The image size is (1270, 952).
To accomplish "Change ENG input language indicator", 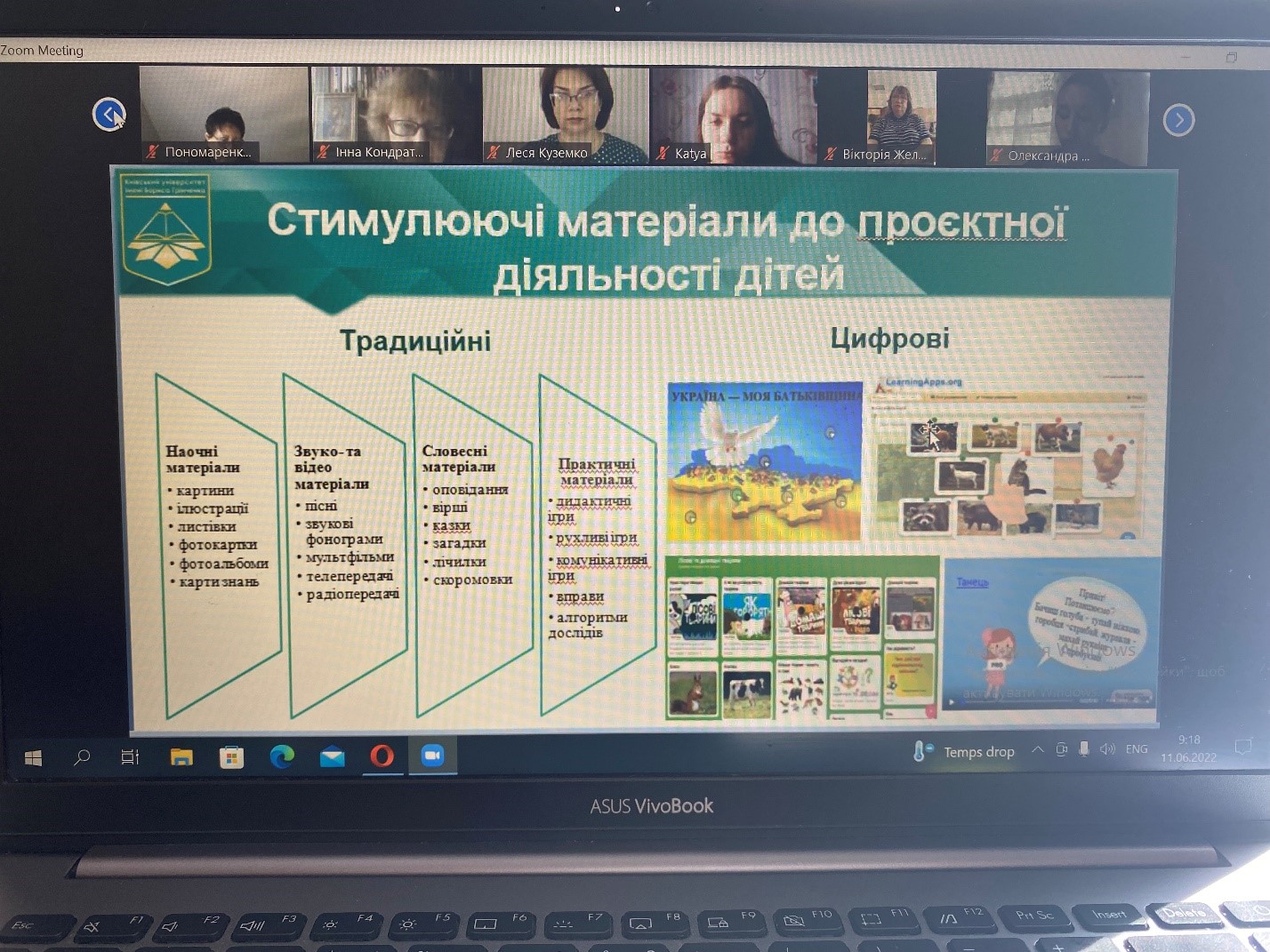I will pyautogui.click(x=1137, y=749).
